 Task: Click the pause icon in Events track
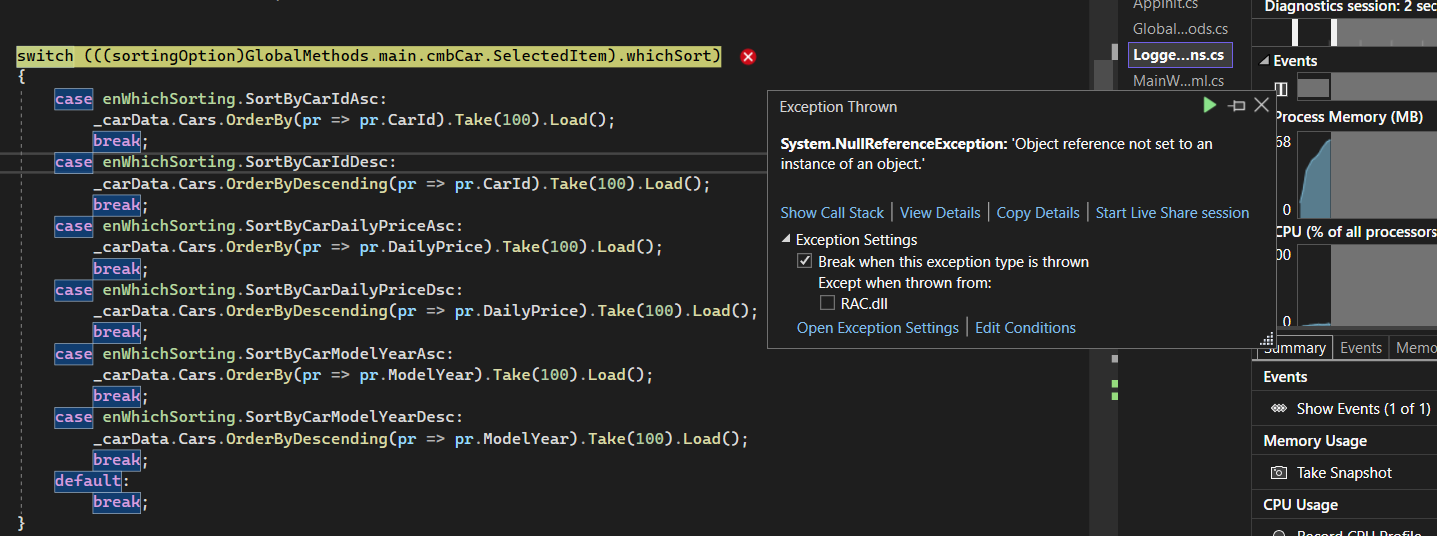point(1281,89)
